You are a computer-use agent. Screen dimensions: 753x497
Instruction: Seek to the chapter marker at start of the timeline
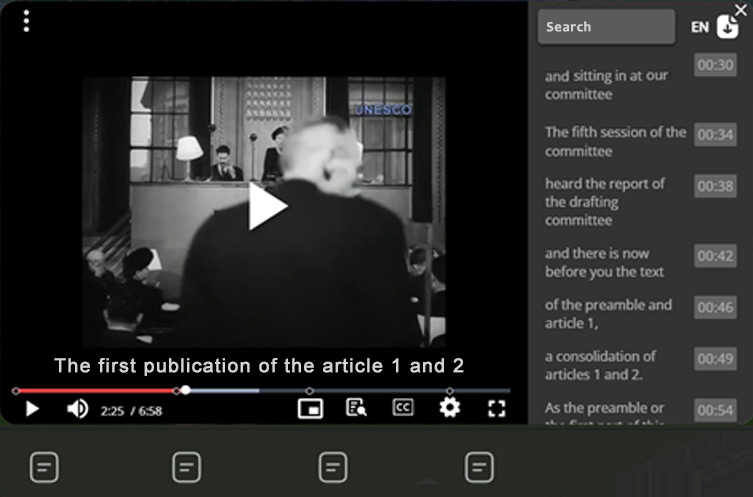pos(16,391)
